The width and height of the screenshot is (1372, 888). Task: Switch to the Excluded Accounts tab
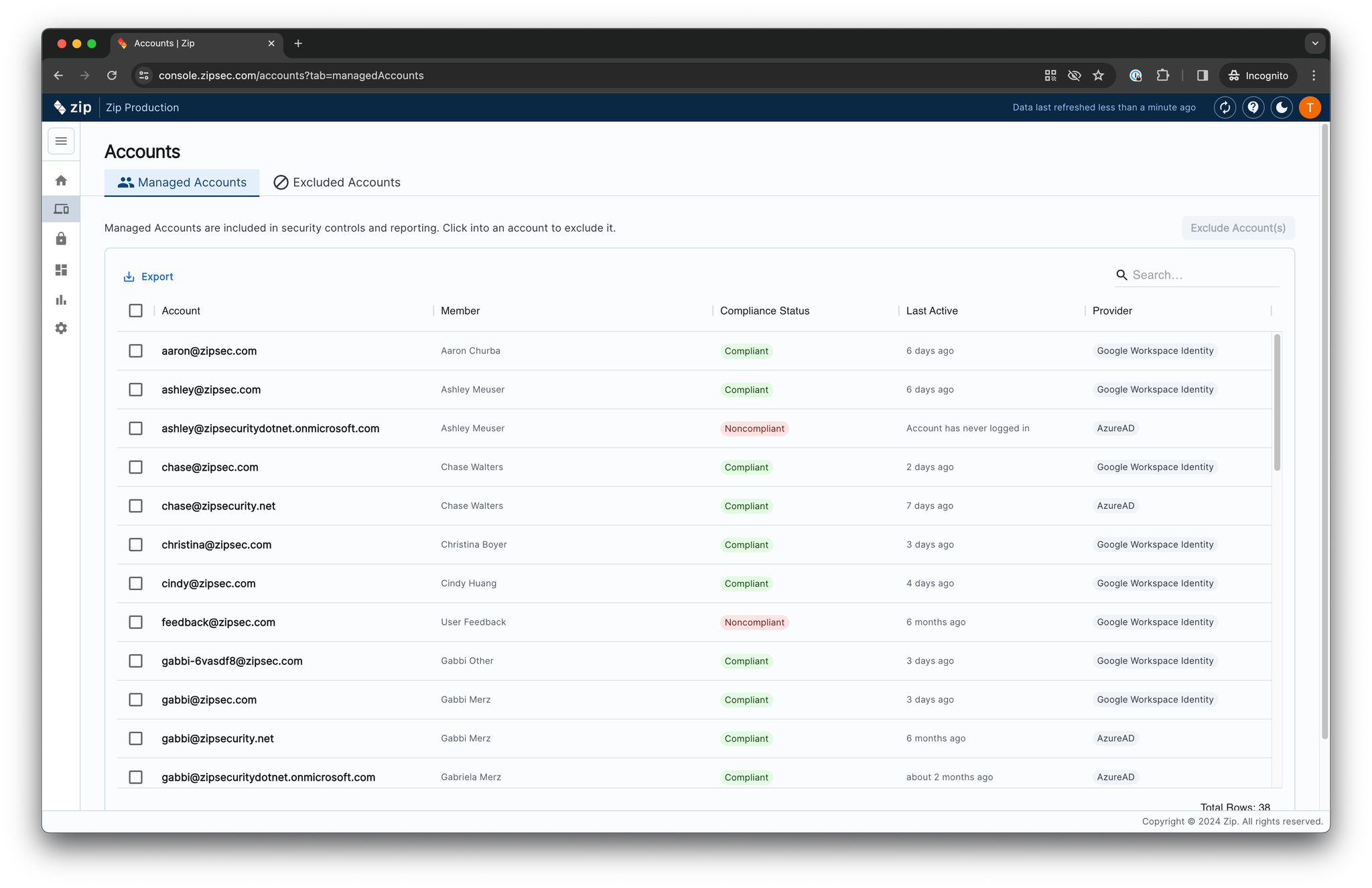[337, 182]
